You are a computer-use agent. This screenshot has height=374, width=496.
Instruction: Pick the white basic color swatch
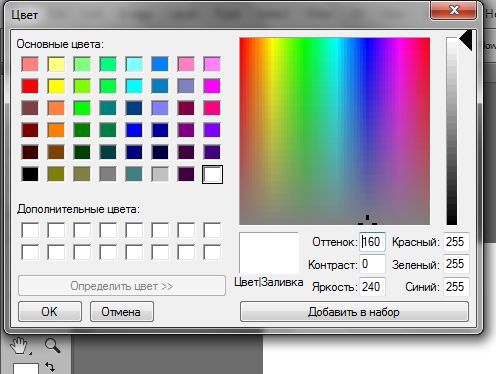coord(212,174)
